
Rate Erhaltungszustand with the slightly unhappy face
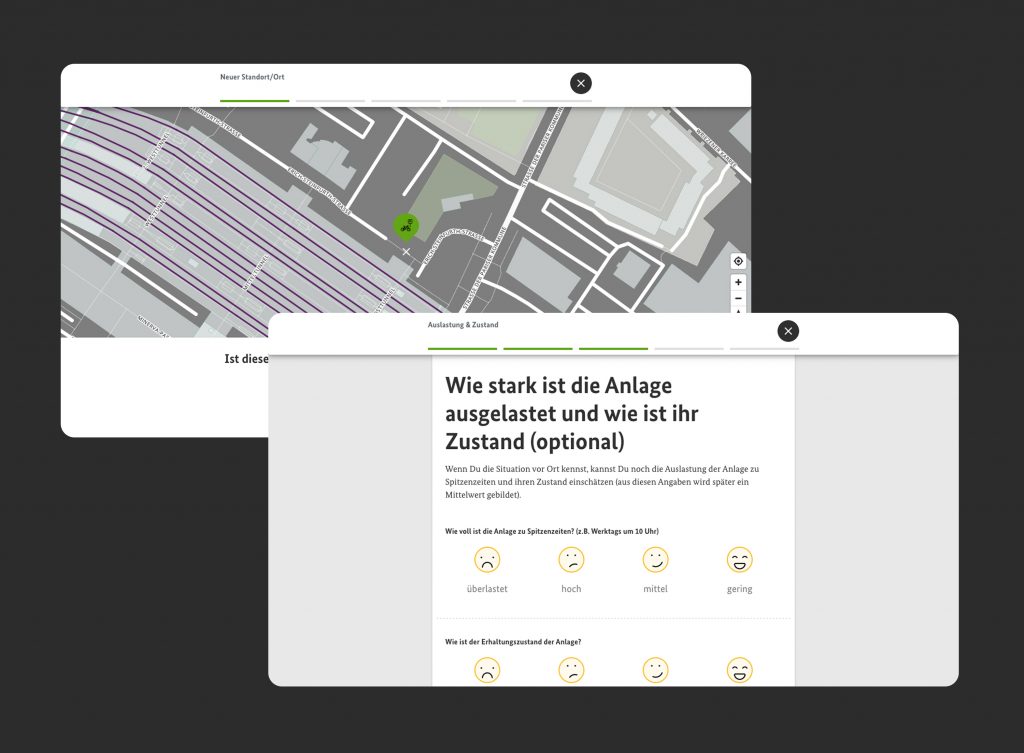pyautogui.click(x=571, y=670)
